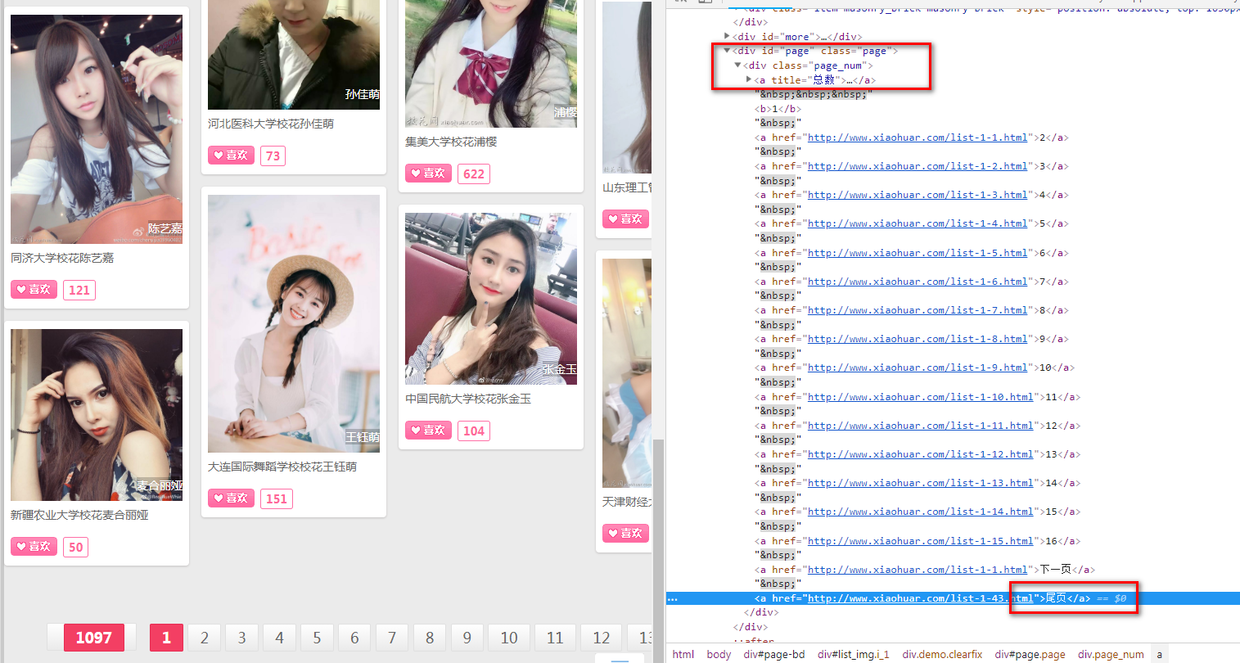This screenshot has width=1240, height=663.
Task: Click the 622 like count
Action: point(474,173)
